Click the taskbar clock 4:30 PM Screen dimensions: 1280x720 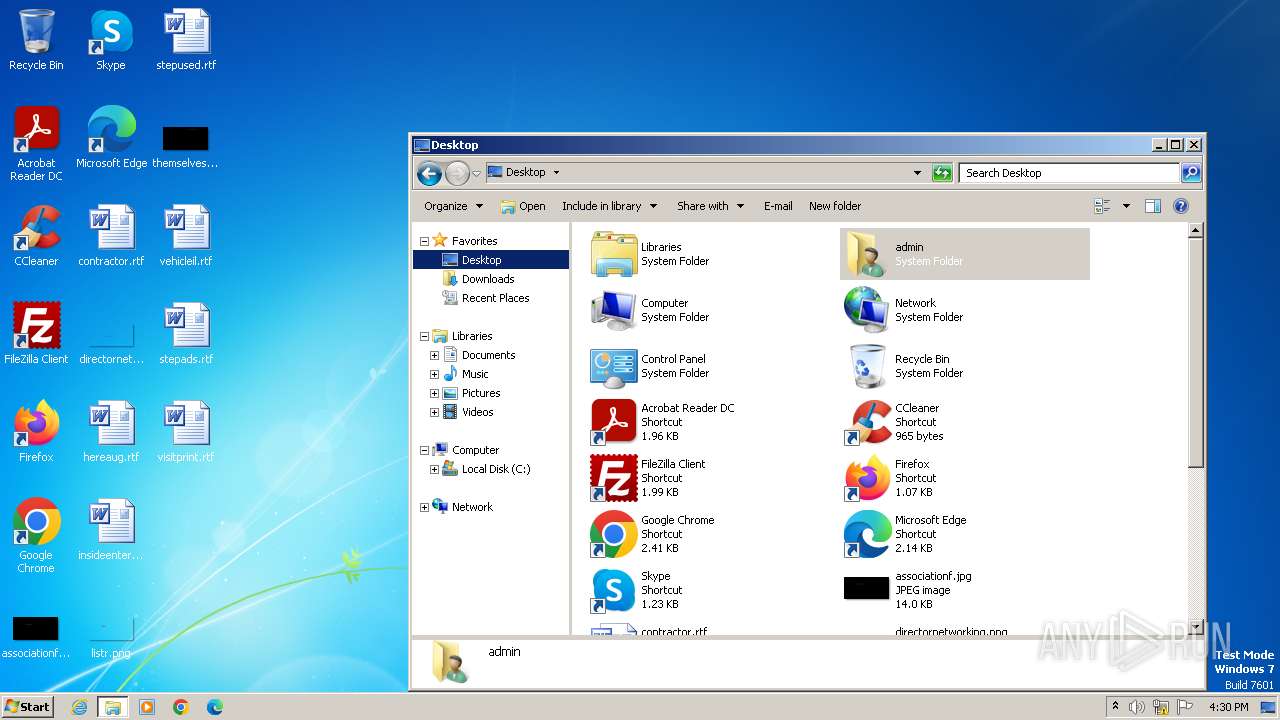[1228, 707]
